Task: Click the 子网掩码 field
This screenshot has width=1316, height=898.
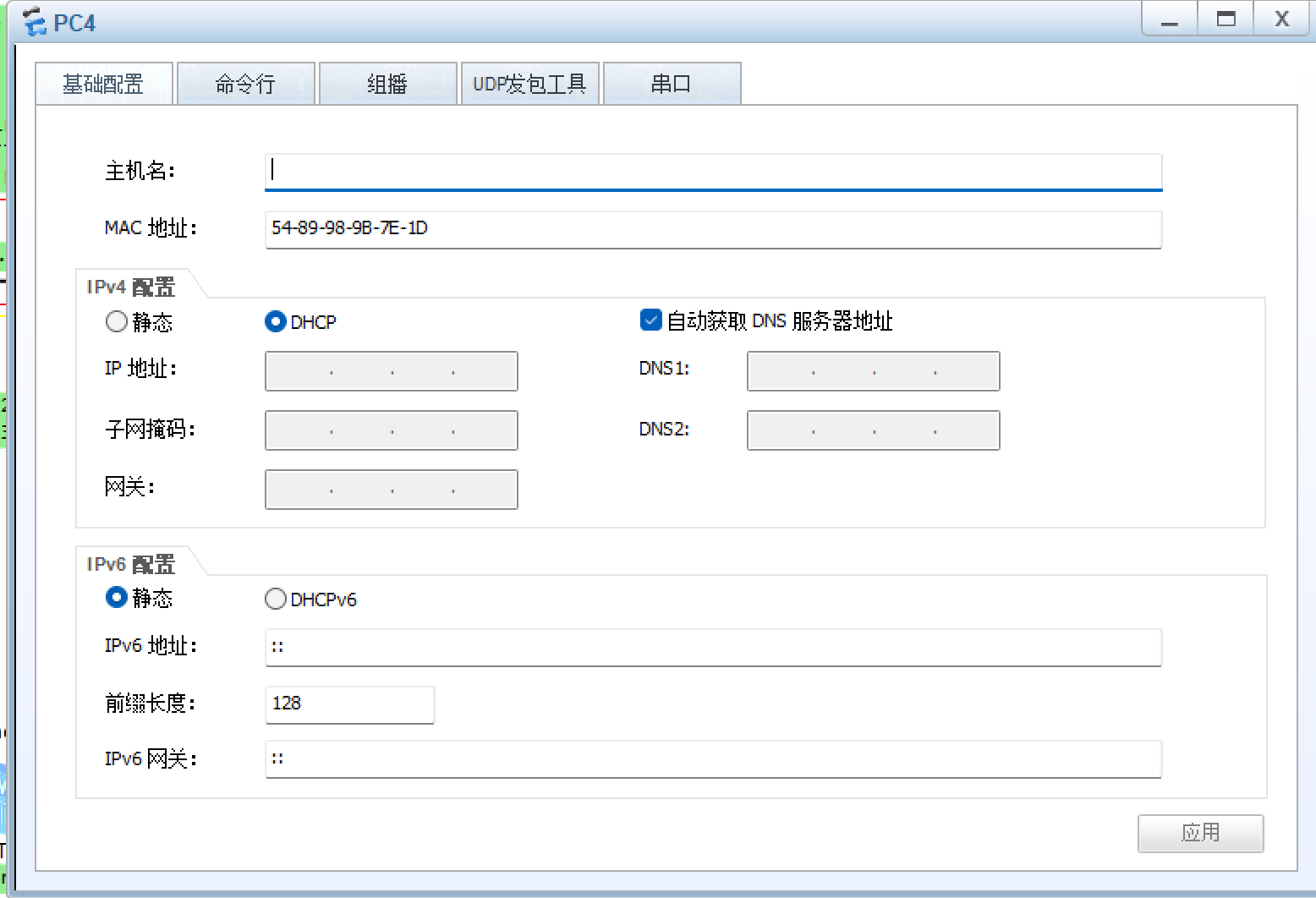Action: tap(392, 430)
